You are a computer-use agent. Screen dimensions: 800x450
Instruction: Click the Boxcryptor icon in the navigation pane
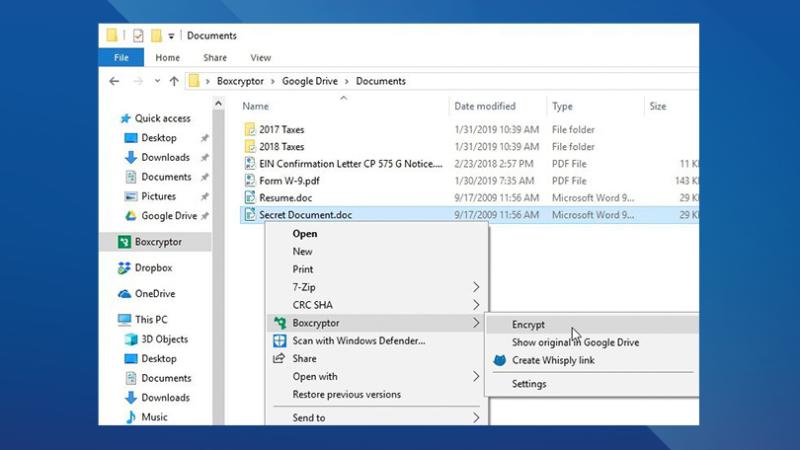point(124,242)
